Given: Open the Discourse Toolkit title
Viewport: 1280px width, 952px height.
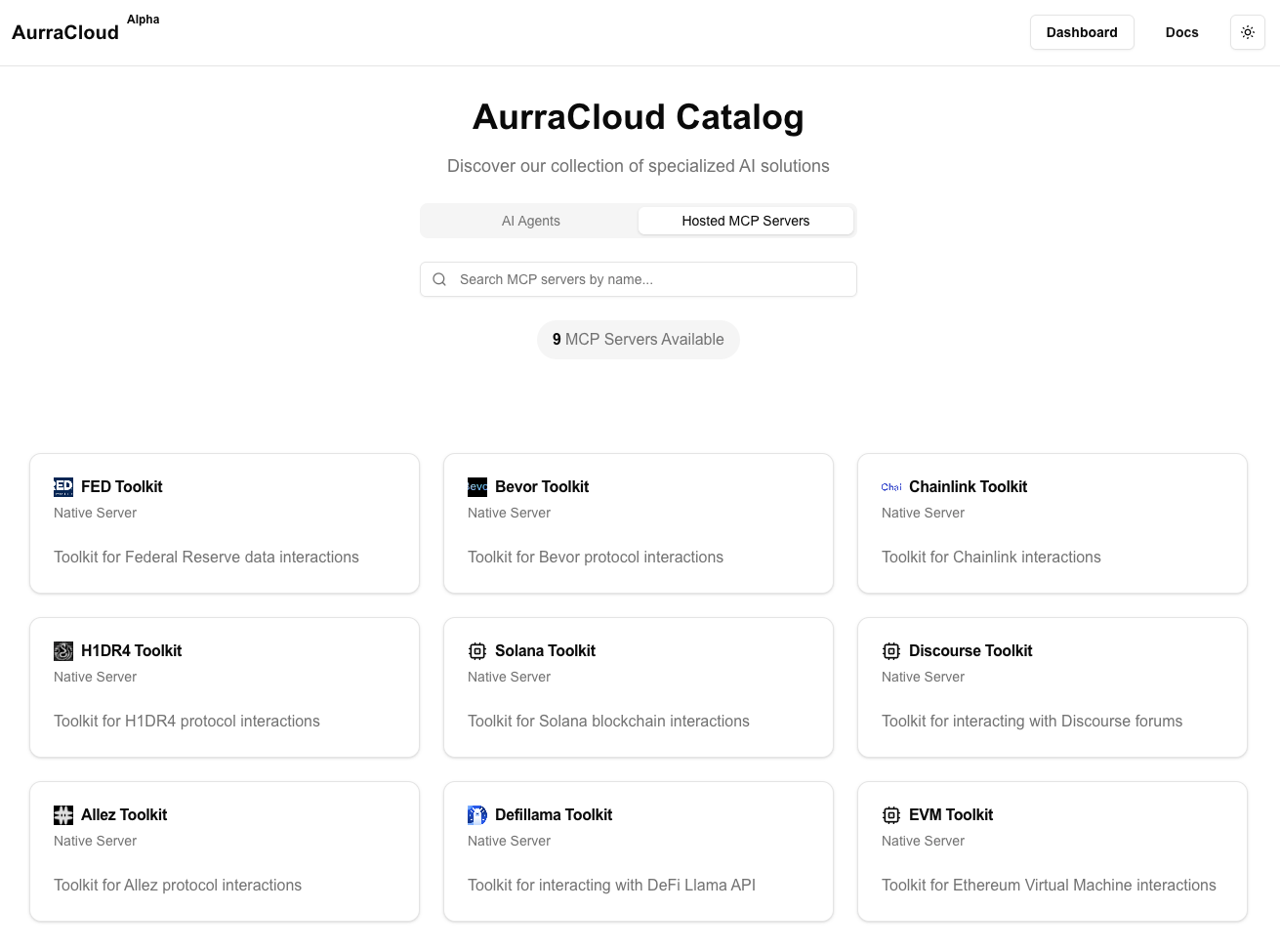Looking at the screenshot, I should click(970, 650).
